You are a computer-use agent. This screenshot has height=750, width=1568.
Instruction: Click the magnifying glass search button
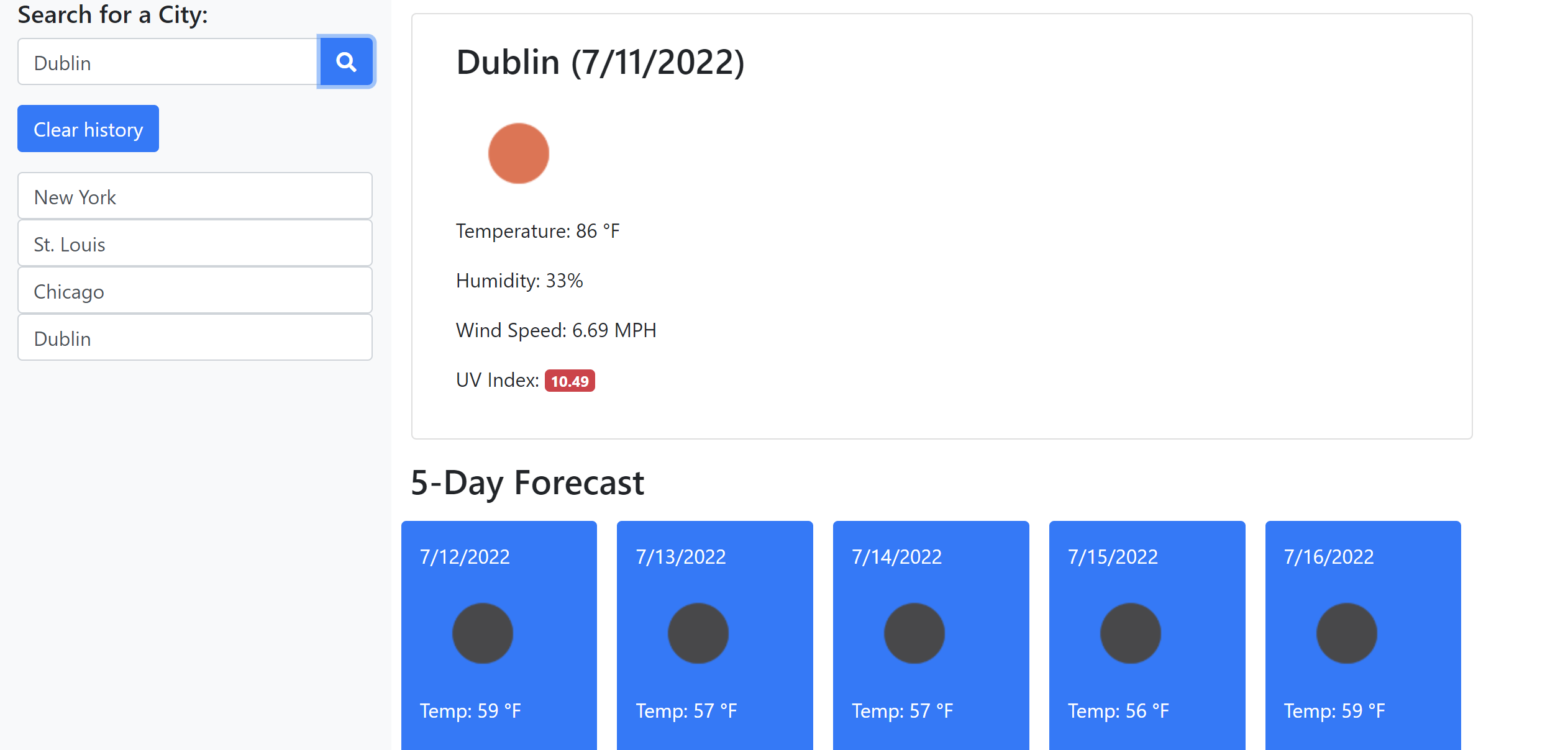(x=346, y=61)
